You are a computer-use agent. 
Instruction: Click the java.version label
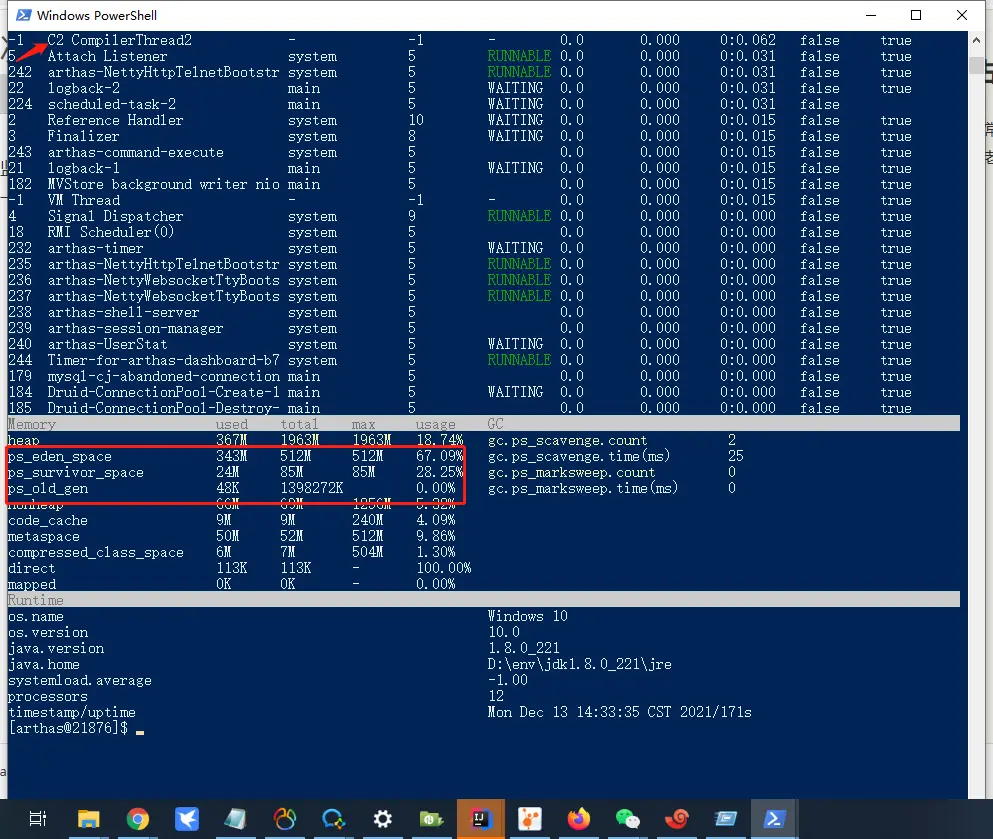click(x=56, y=648)
